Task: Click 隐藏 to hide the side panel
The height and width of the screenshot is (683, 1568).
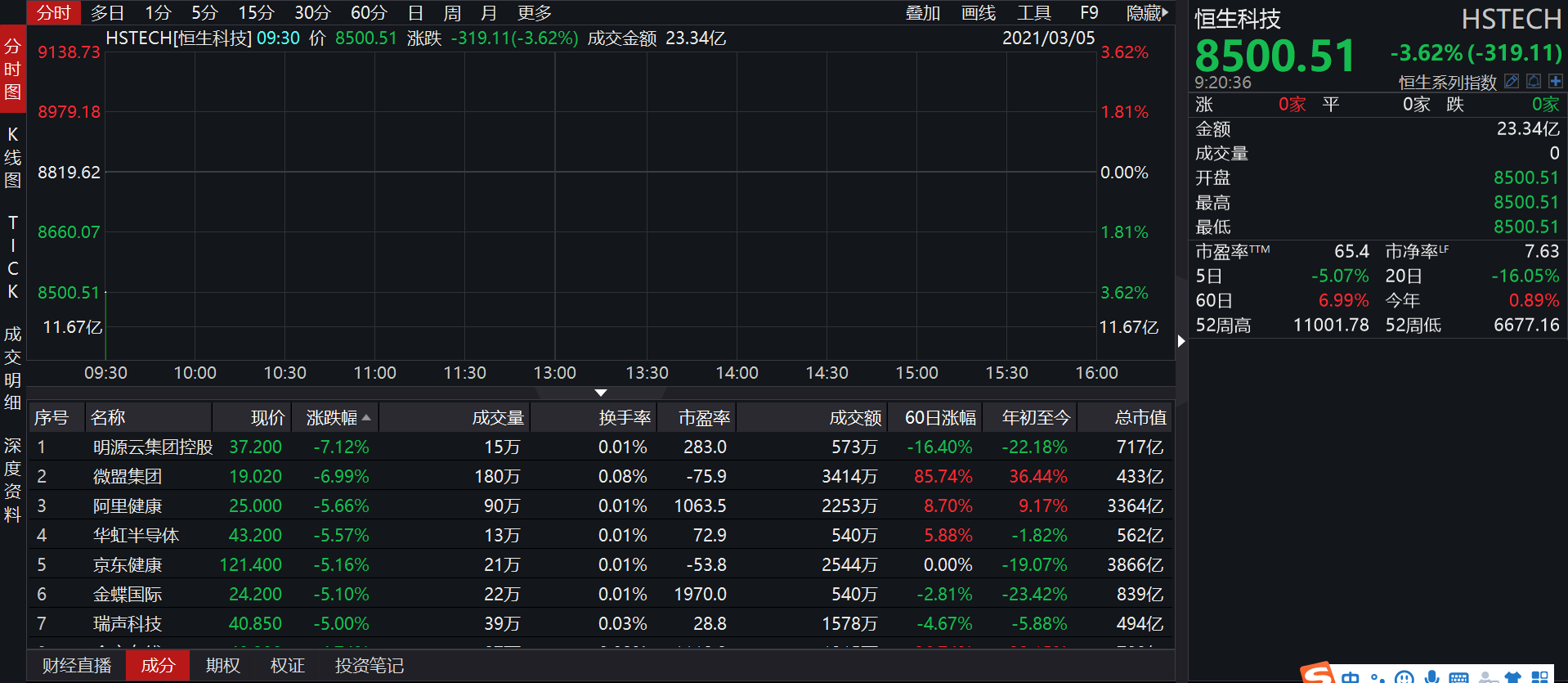Action: coord(1147,12)
